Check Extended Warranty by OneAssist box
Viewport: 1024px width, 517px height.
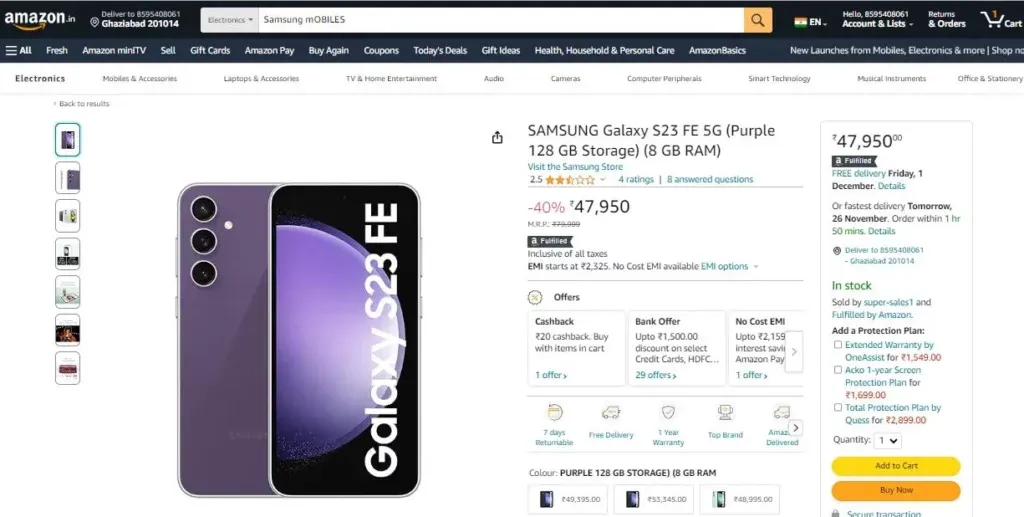click(x=838, y=345)
